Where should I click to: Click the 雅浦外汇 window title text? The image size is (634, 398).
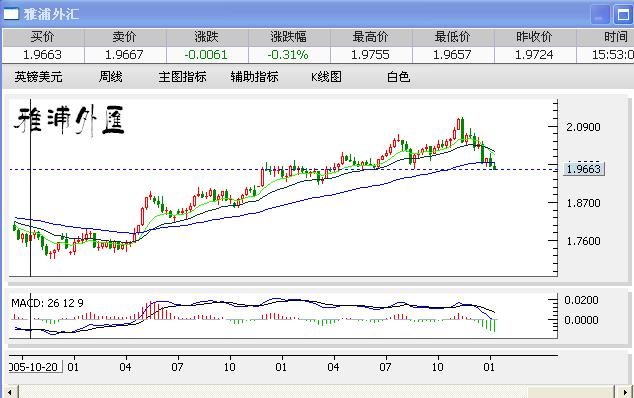pos(51,14)
